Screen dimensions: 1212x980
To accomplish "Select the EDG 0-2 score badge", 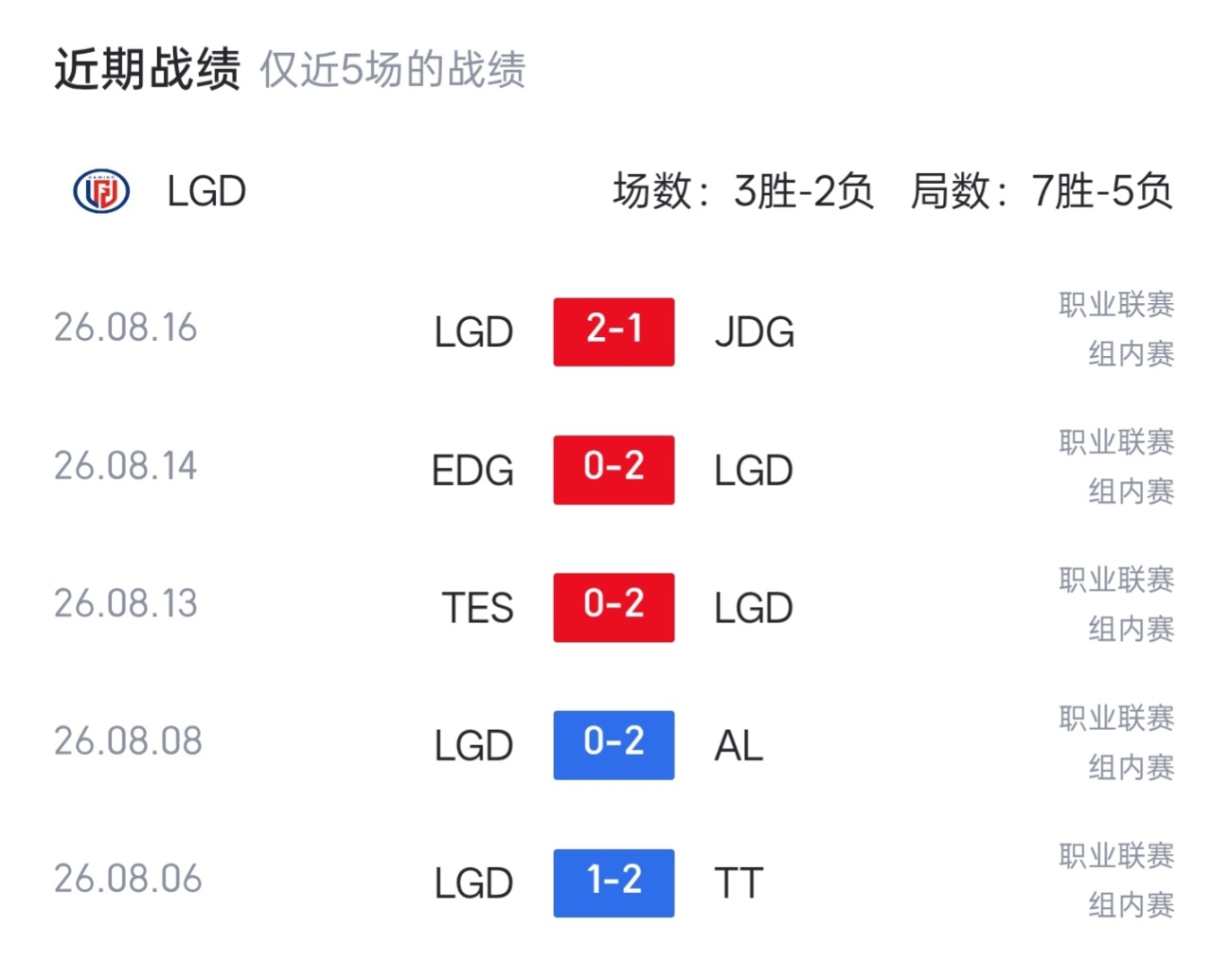I will click(x=614, y=470).
